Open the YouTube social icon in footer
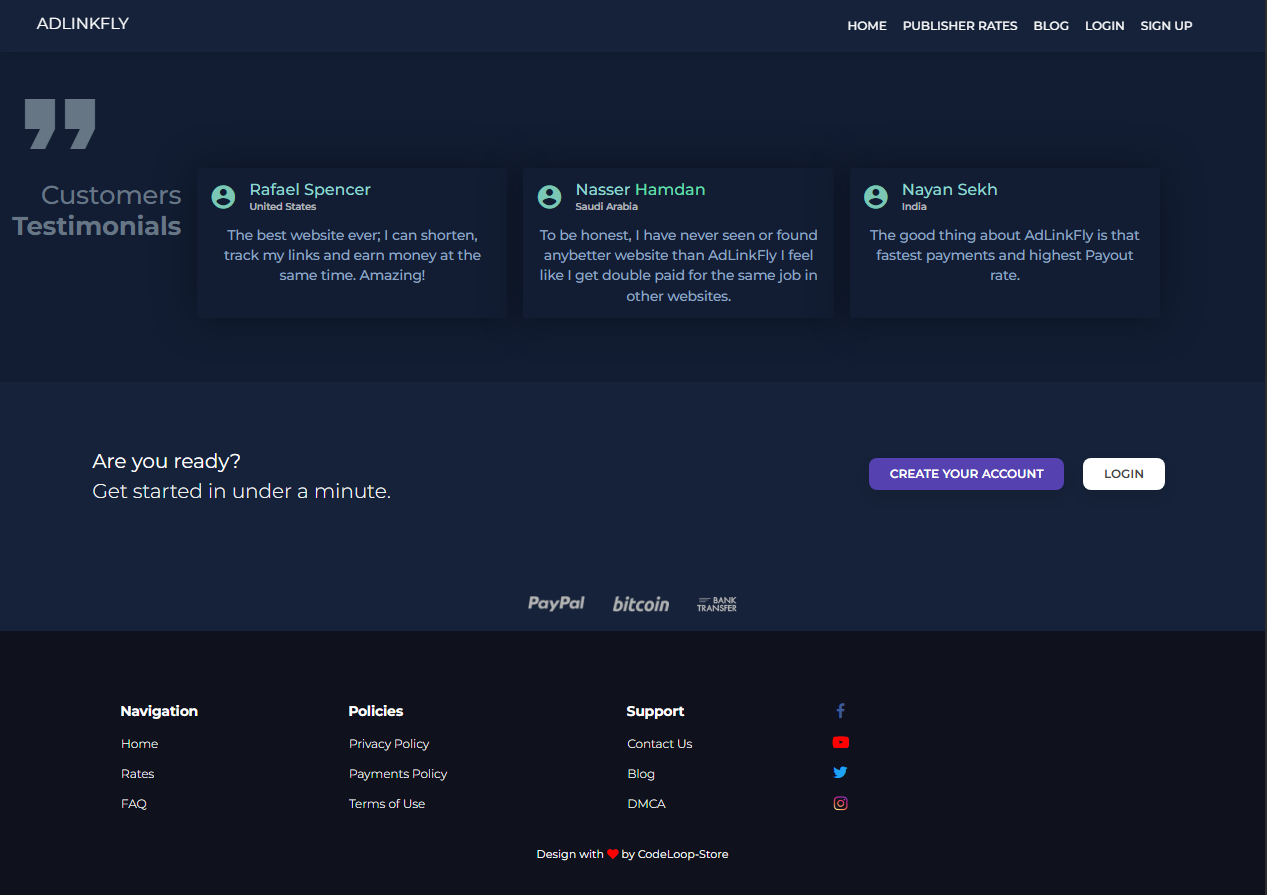The width and height of the screenshot is (1267, 895). (840, 742)
